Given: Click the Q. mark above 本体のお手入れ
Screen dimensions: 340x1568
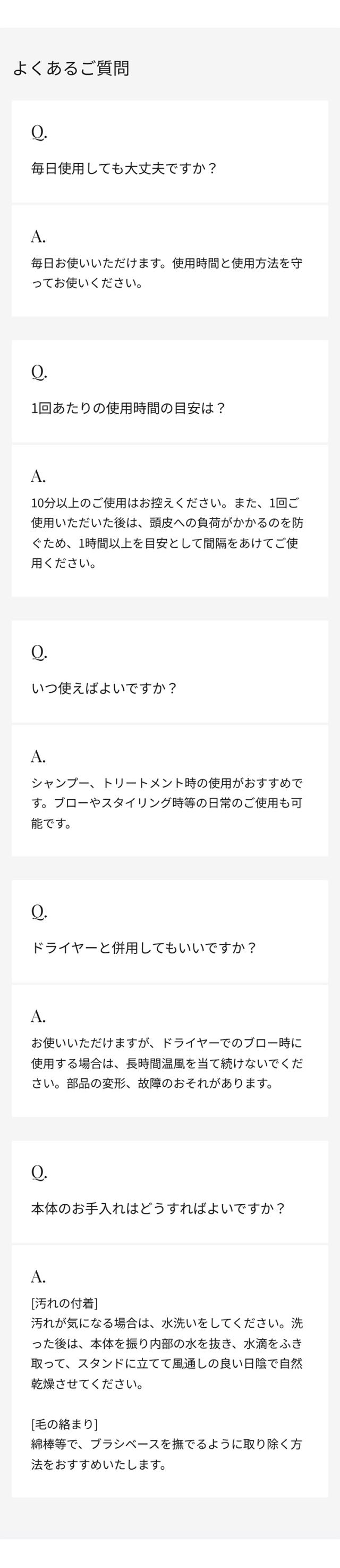Looking at the screenshot, I should click(x=39, y=1172).
